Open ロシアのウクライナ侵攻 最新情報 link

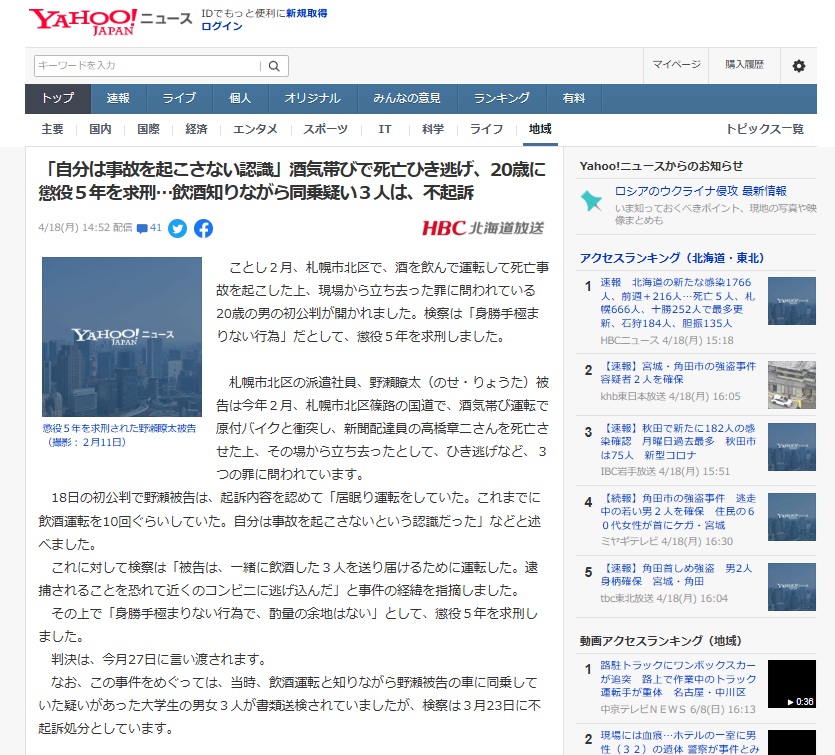[700, 191]
